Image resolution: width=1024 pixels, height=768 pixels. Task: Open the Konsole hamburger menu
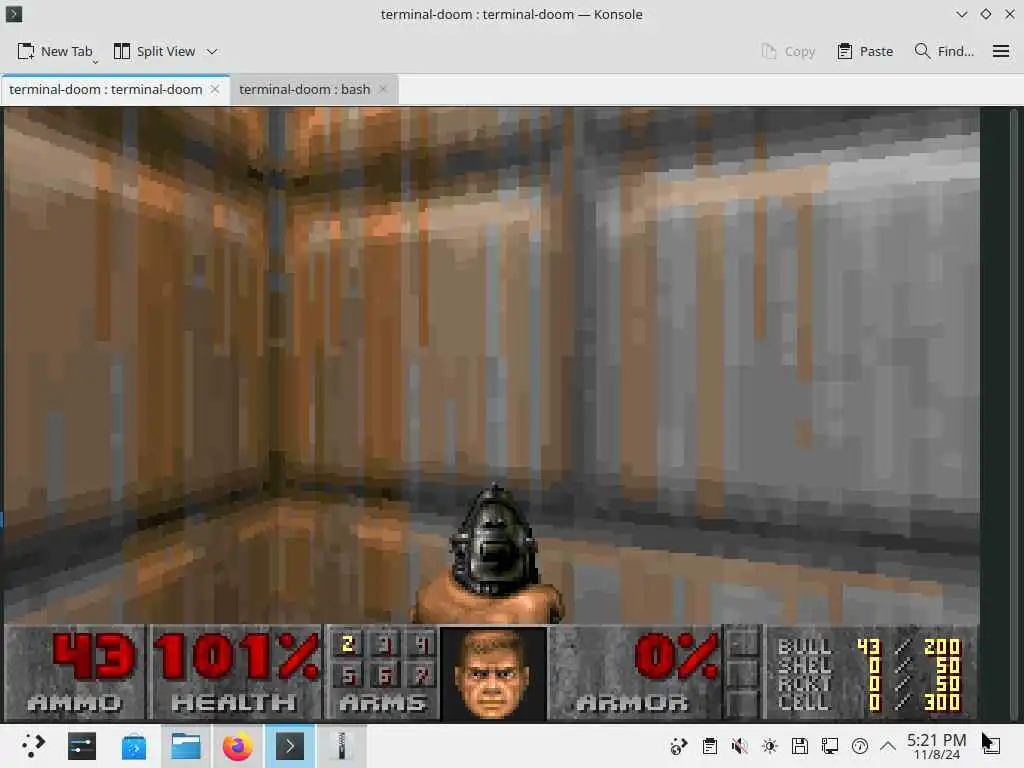click(1000, 51)
